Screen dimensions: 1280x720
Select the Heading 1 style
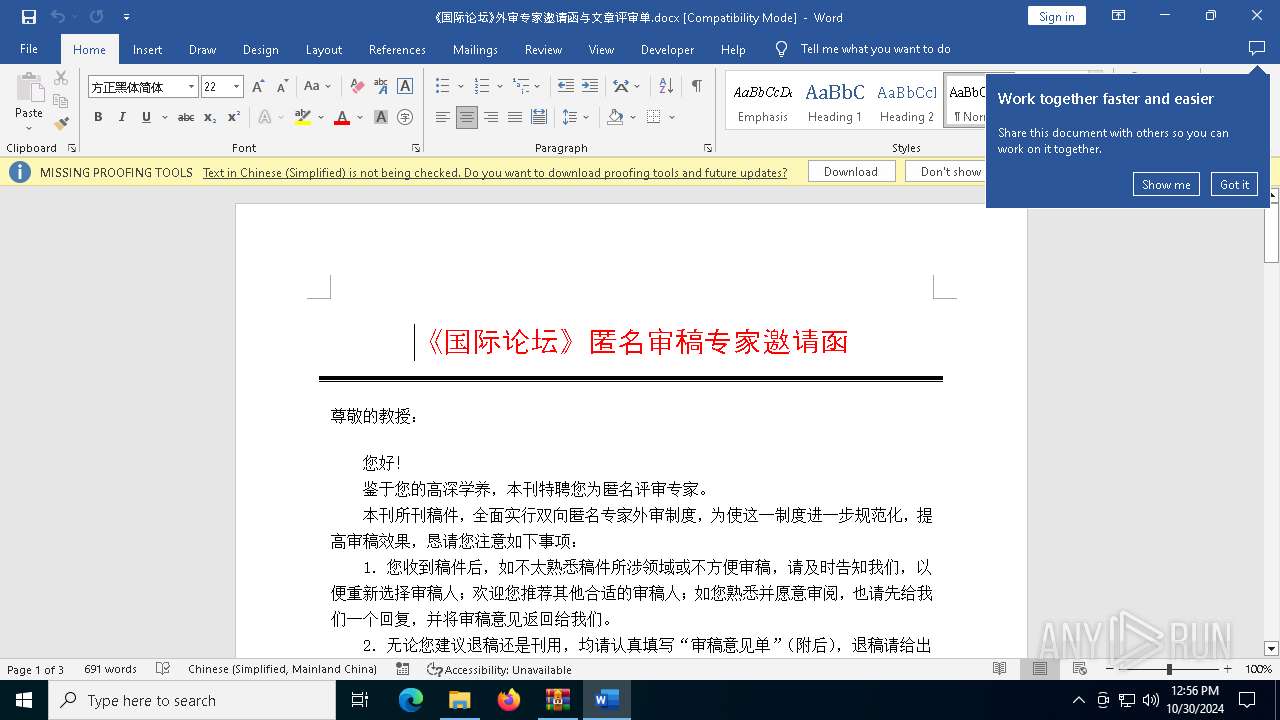[x=834, y=101]
